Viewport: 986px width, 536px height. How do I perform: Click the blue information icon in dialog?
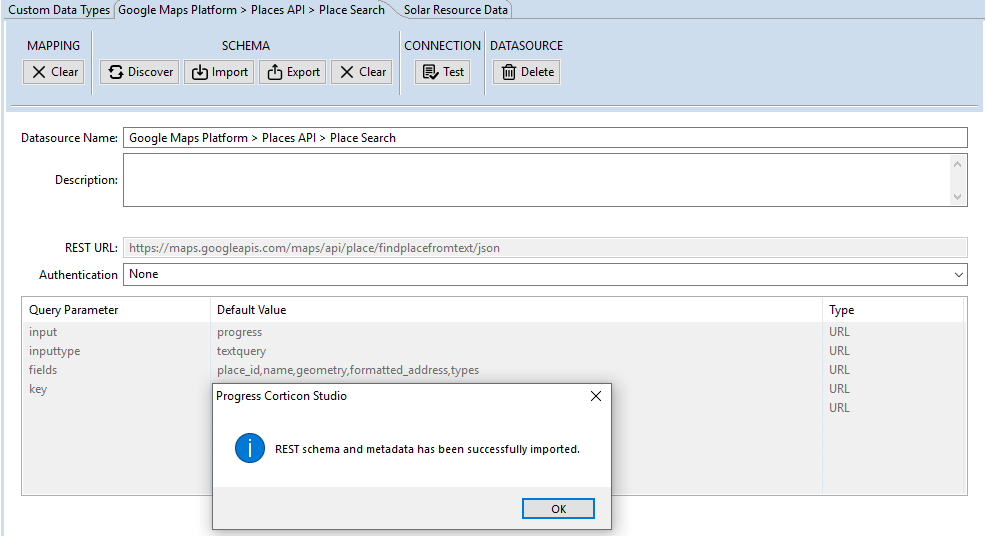click(x=250, y=449)
